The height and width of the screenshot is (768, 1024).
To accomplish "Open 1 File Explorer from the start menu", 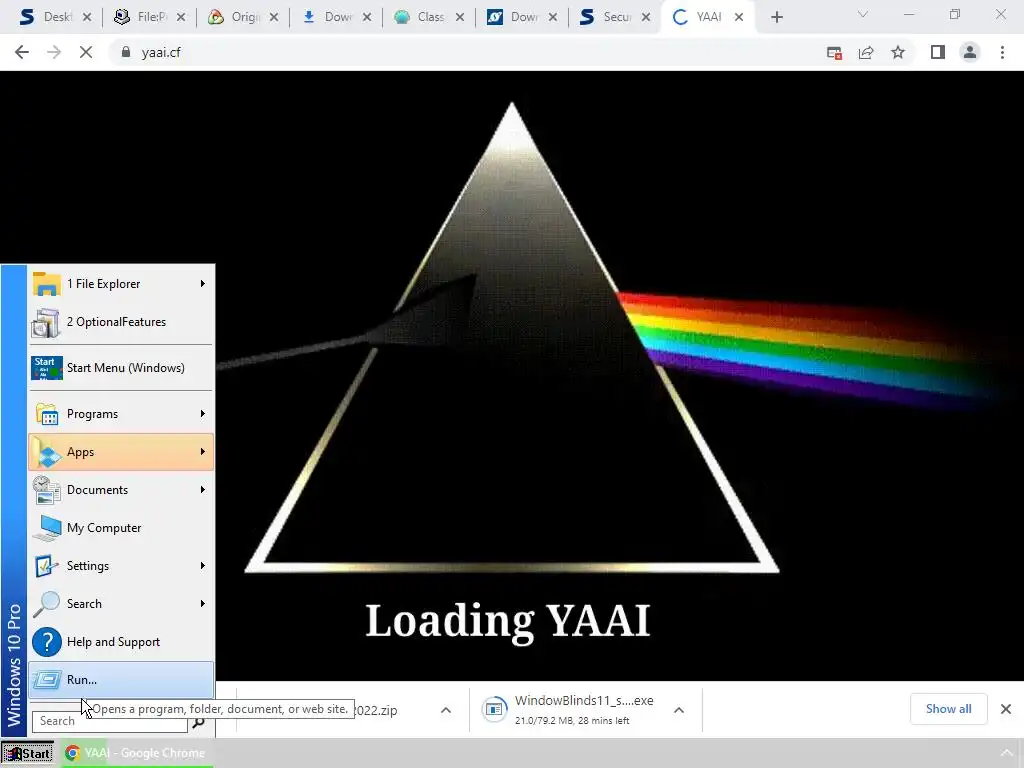I will [x=121, y=283].
